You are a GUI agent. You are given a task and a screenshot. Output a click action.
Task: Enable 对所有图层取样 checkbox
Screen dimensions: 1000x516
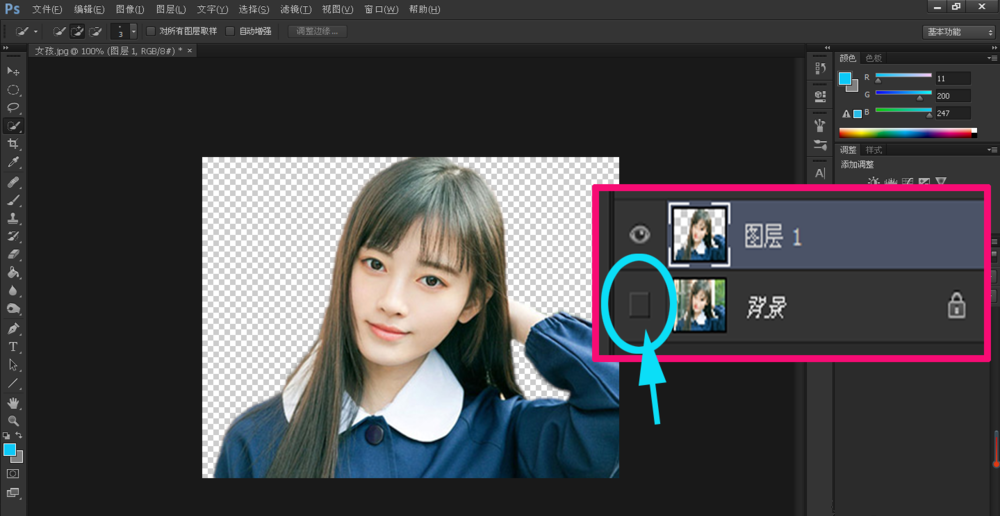pos(151,31)
